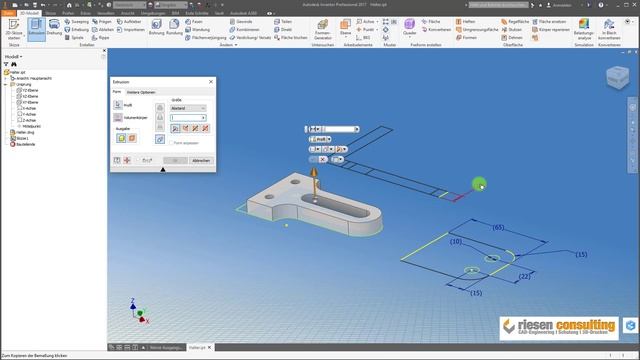This screenshot has height=360, width=640.
Task: Select second extrusion direction button
Action: pos(186,129)
